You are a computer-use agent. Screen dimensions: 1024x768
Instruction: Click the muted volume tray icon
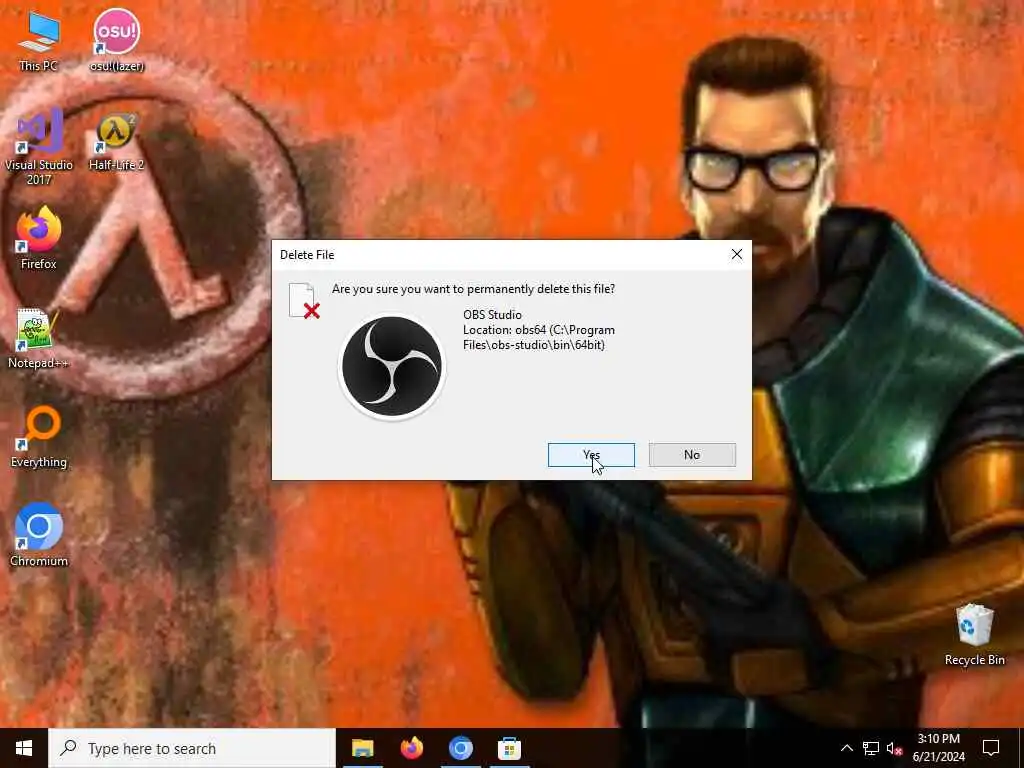(x=894, y=748)
